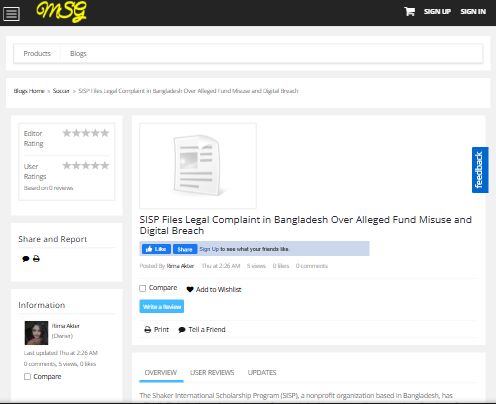
Task: Open the feedback side tab
Action: (x=480, y=170)
